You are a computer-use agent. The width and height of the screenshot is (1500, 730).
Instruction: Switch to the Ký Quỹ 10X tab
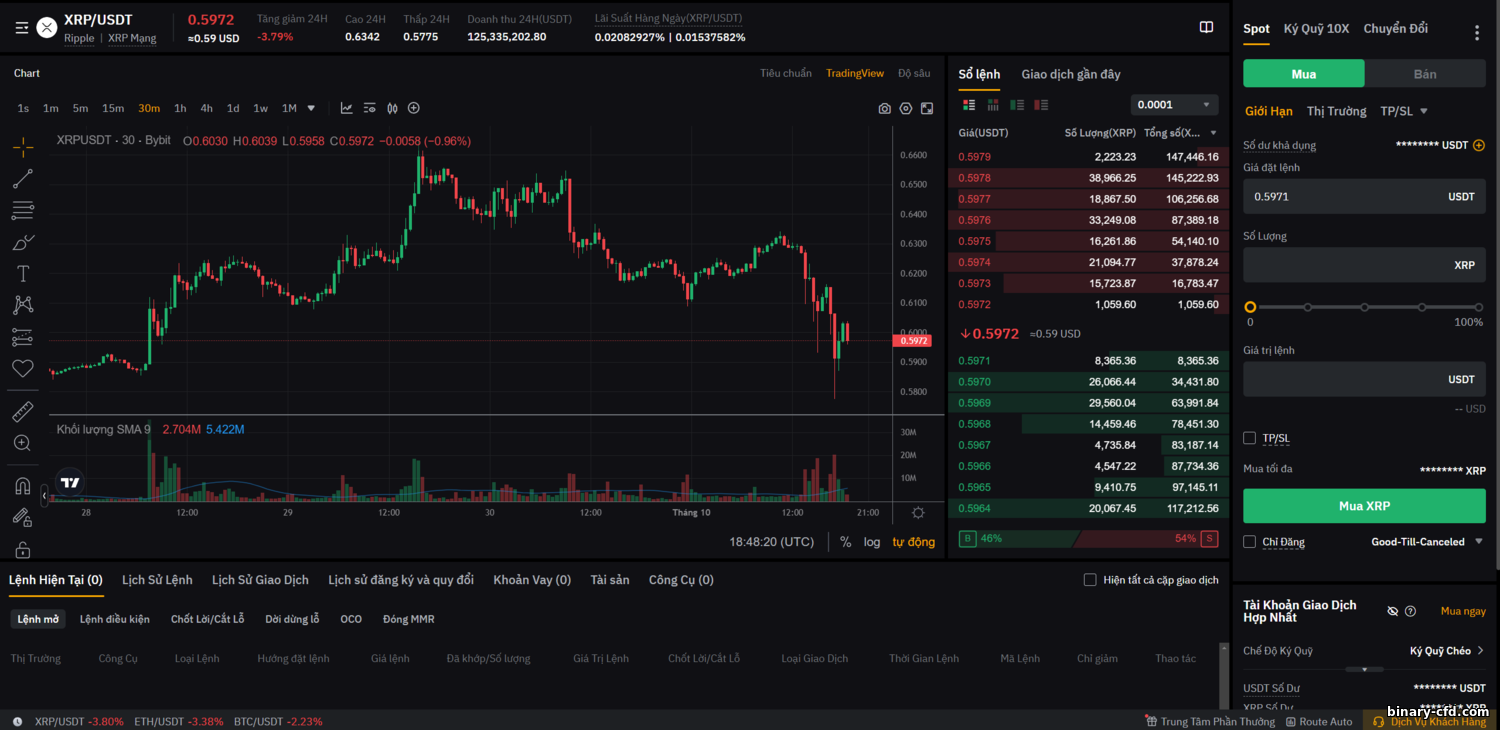pyautogui.click(x=1316, y=29)
